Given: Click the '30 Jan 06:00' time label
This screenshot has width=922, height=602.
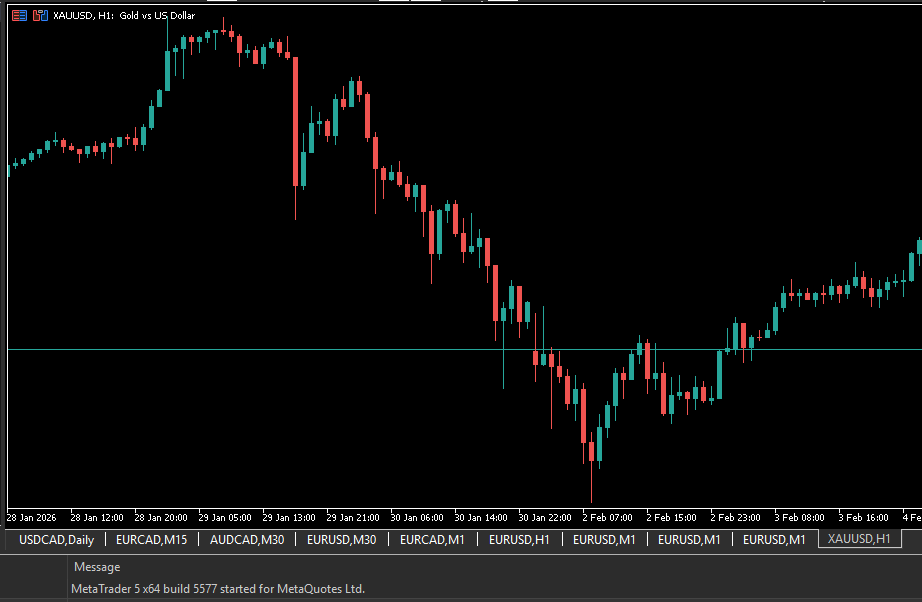Looking at the screenshot, I should coord(417,517).
